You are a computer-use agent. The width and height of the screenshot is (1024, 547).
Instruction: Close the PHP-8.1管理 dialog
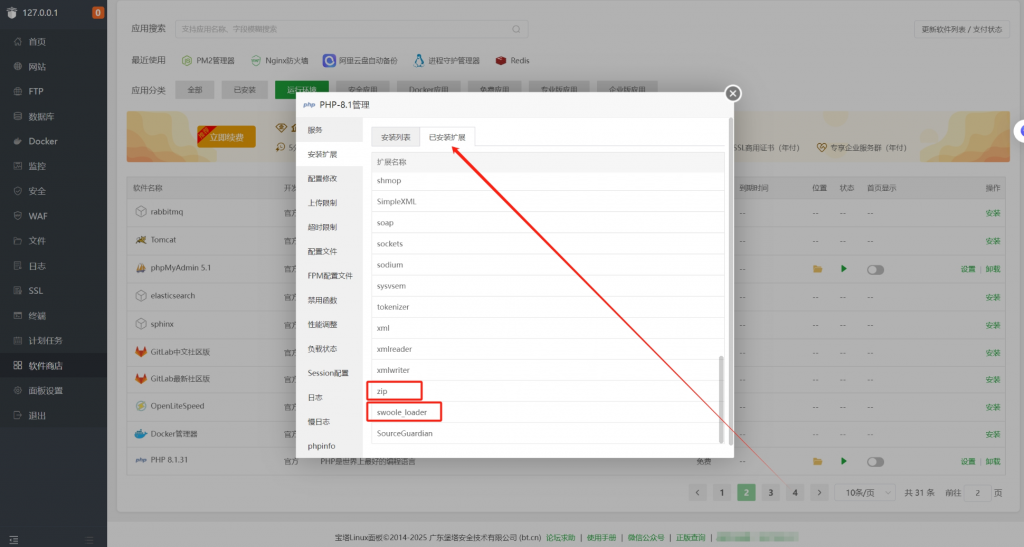point(733,93)
